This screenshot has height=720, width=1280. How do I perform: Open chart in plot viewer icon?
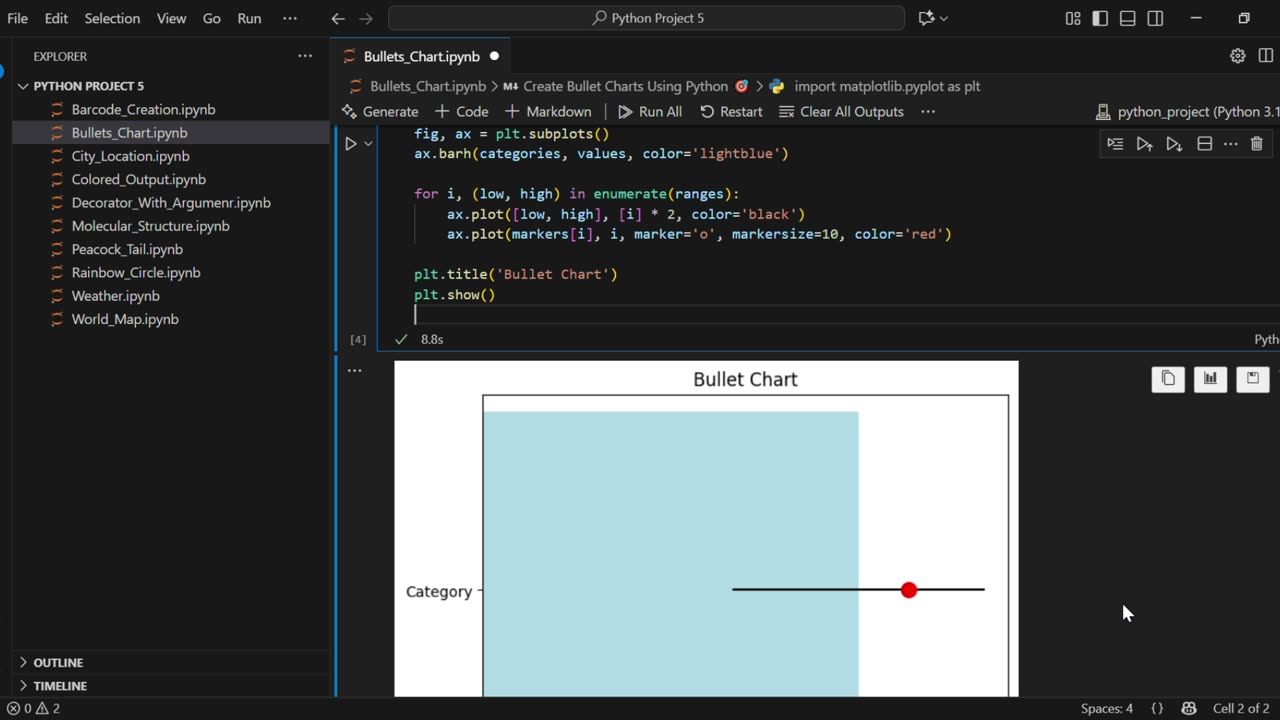(x=1210, y=378)
